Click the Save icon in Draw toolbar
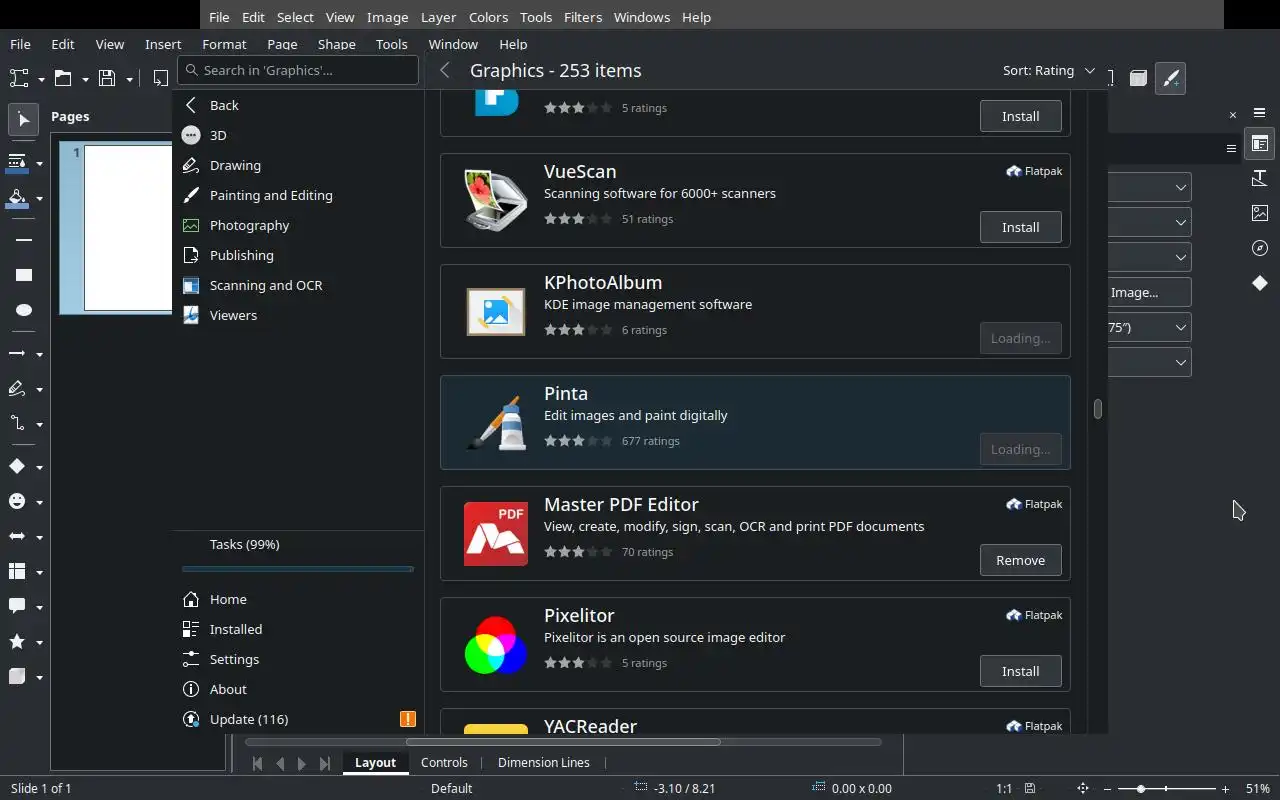This screenshot has height=800, width=1280. (107, 78)
